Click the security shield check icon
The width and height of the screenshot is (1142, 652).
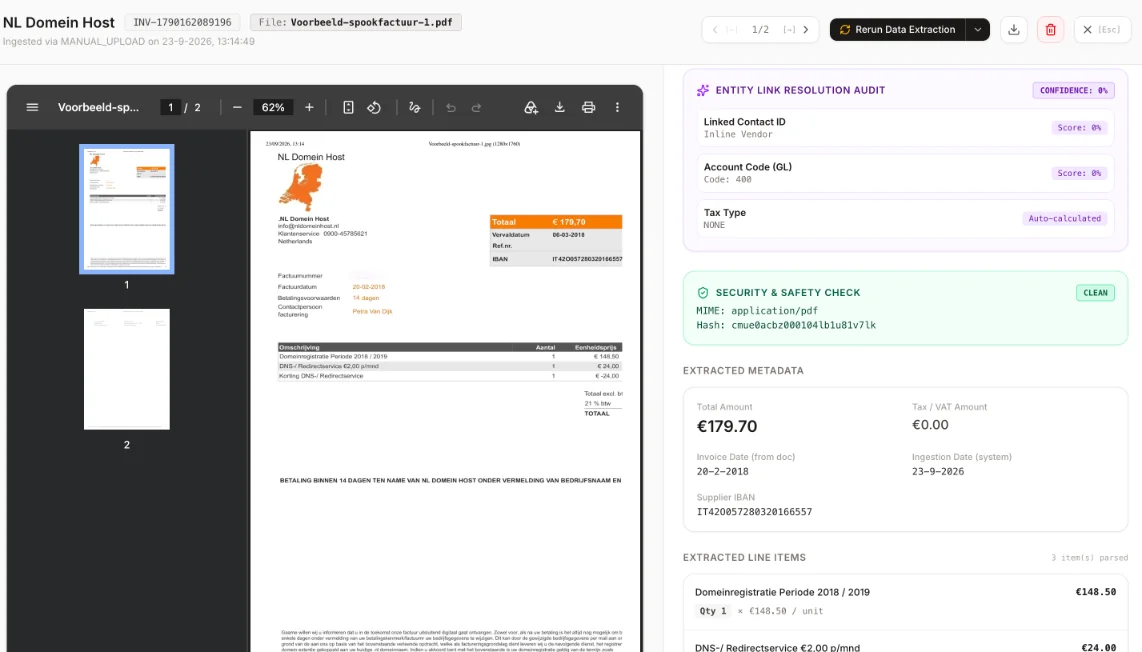pos(703,293)
